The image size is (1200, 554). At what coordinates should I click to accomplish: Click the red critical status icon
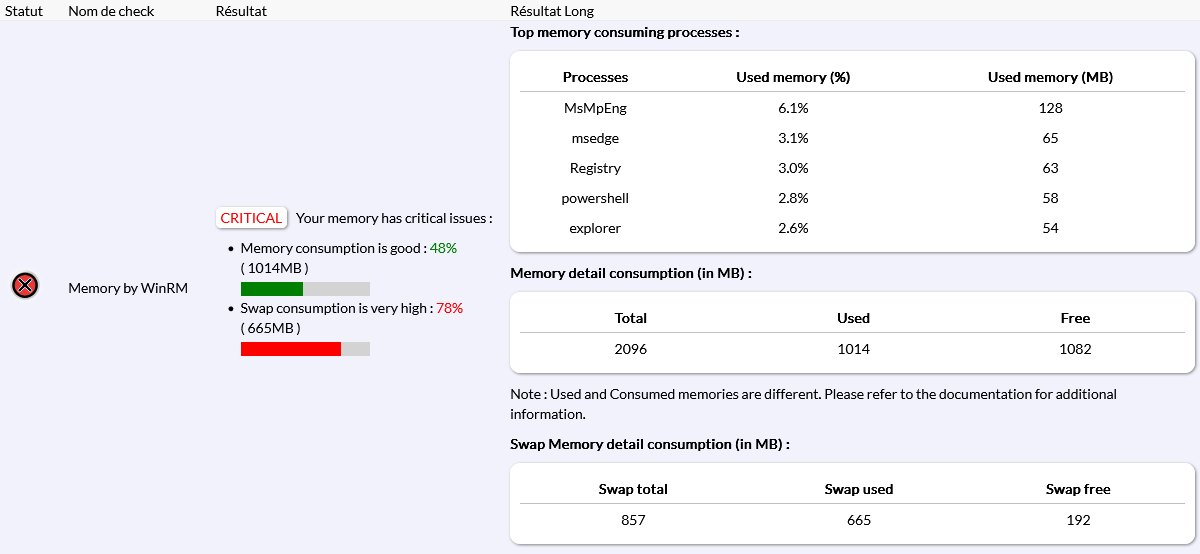[x=25, y=286]
